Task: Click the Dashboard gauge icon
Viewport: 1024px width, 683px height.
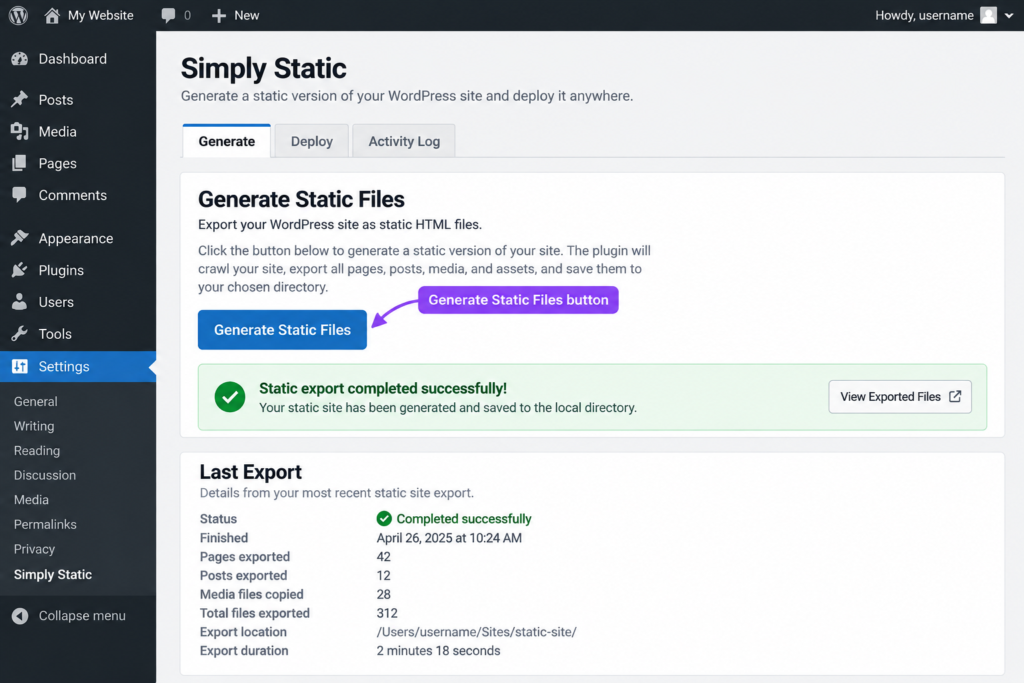Action: [x=20, y=59]
